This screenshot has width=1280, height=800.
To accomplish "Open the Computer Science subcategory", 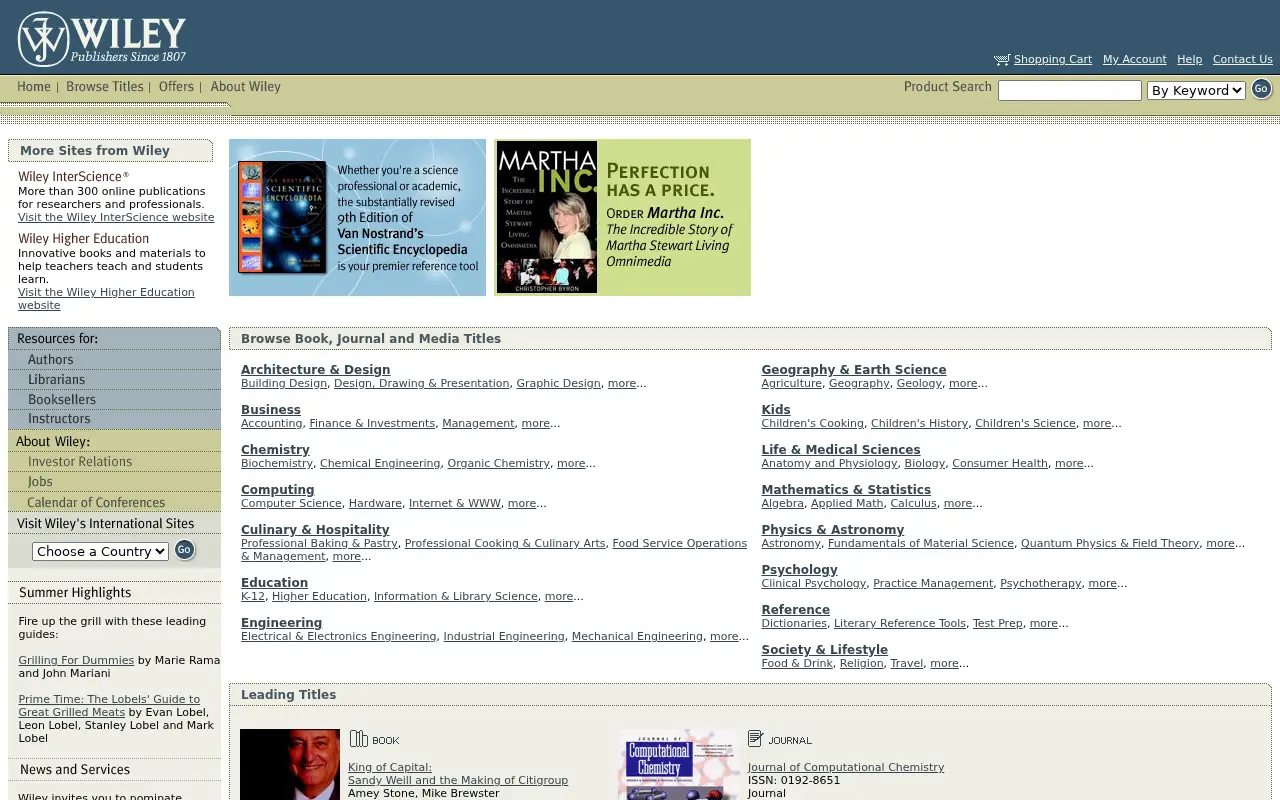I will 291,503.
